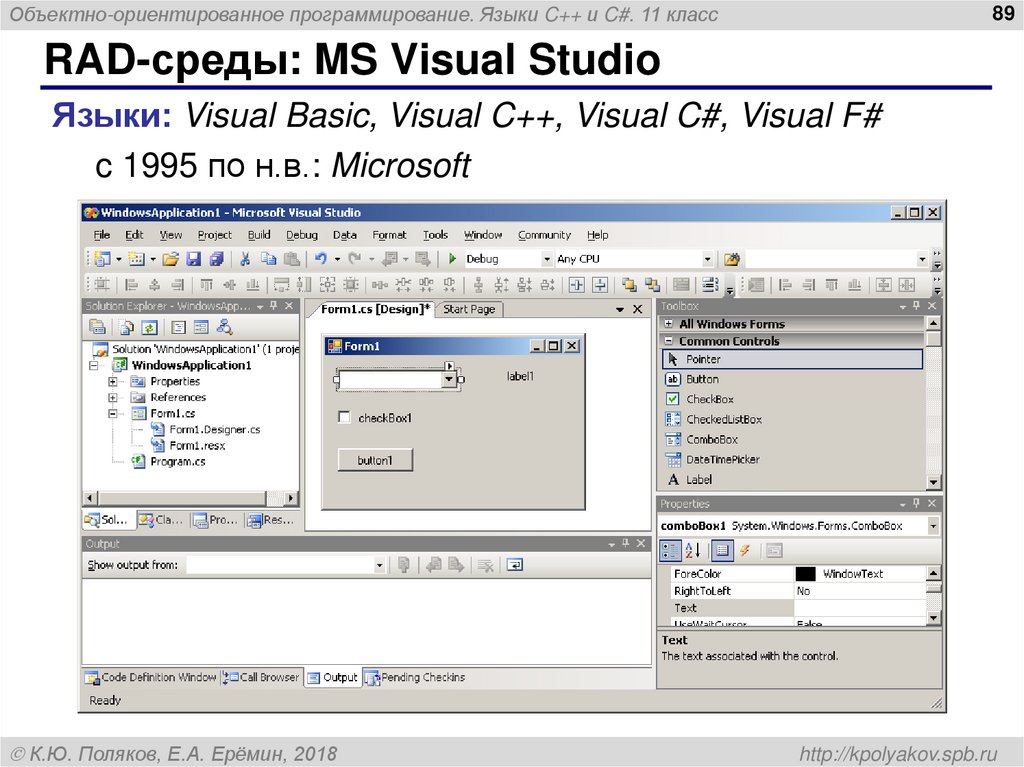Open the Build menu
The height and width of the screenshot is (767, 1024).
[x=259, y=235]
